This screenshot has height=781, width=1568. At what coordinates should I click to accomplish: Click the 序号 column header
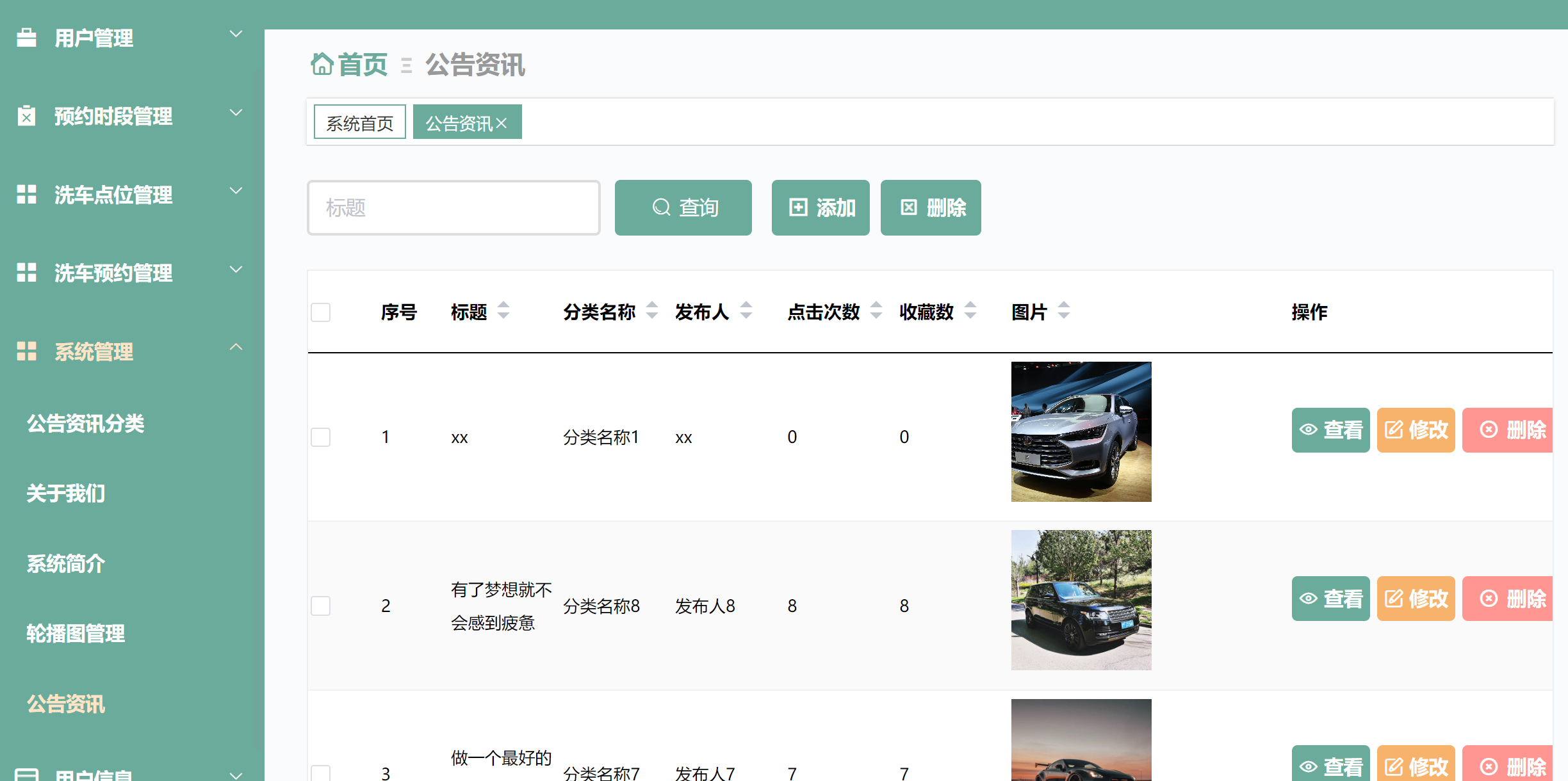399,312
